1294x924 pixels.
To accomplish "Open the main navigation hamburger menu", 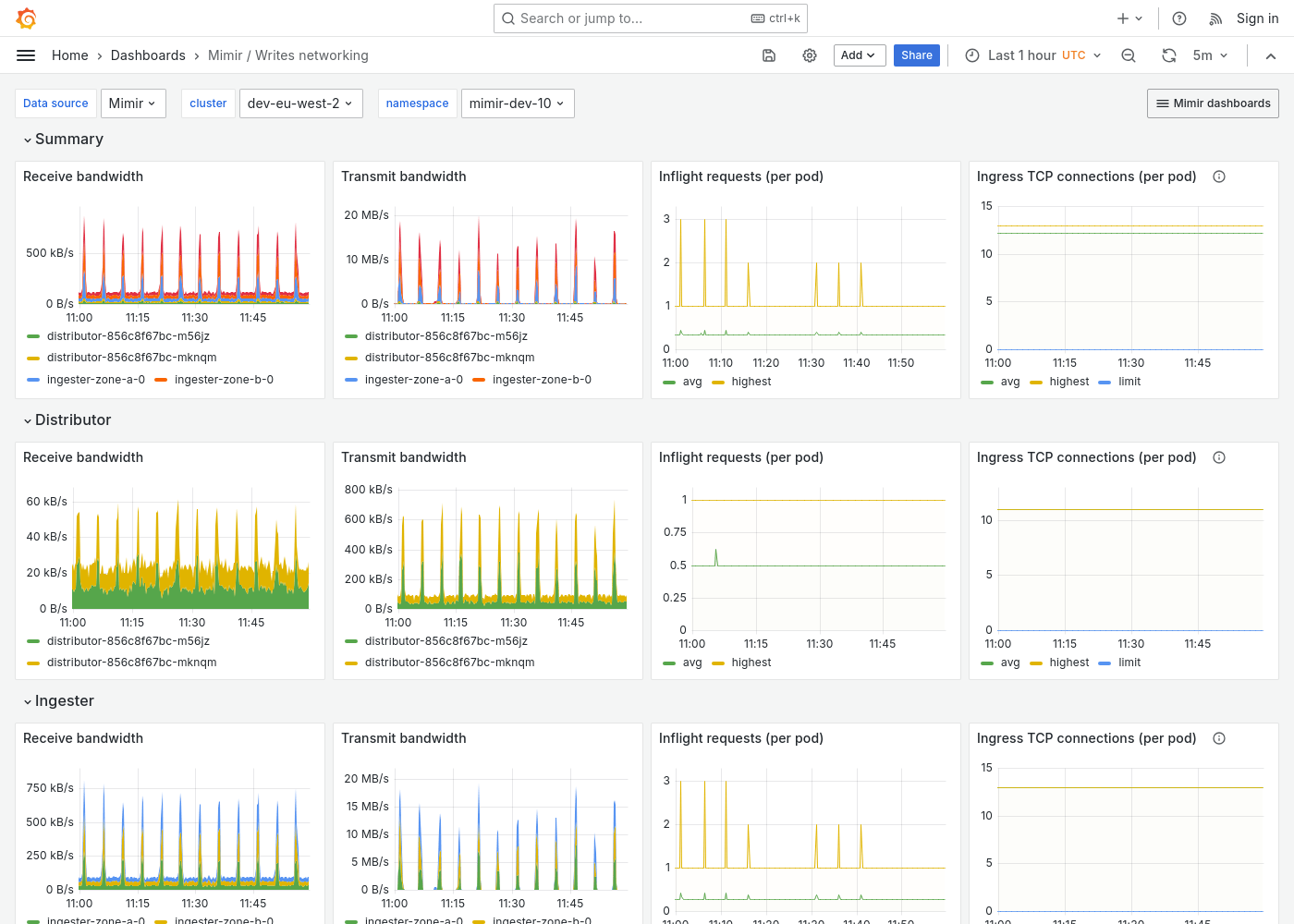I will tap(26, 55).
